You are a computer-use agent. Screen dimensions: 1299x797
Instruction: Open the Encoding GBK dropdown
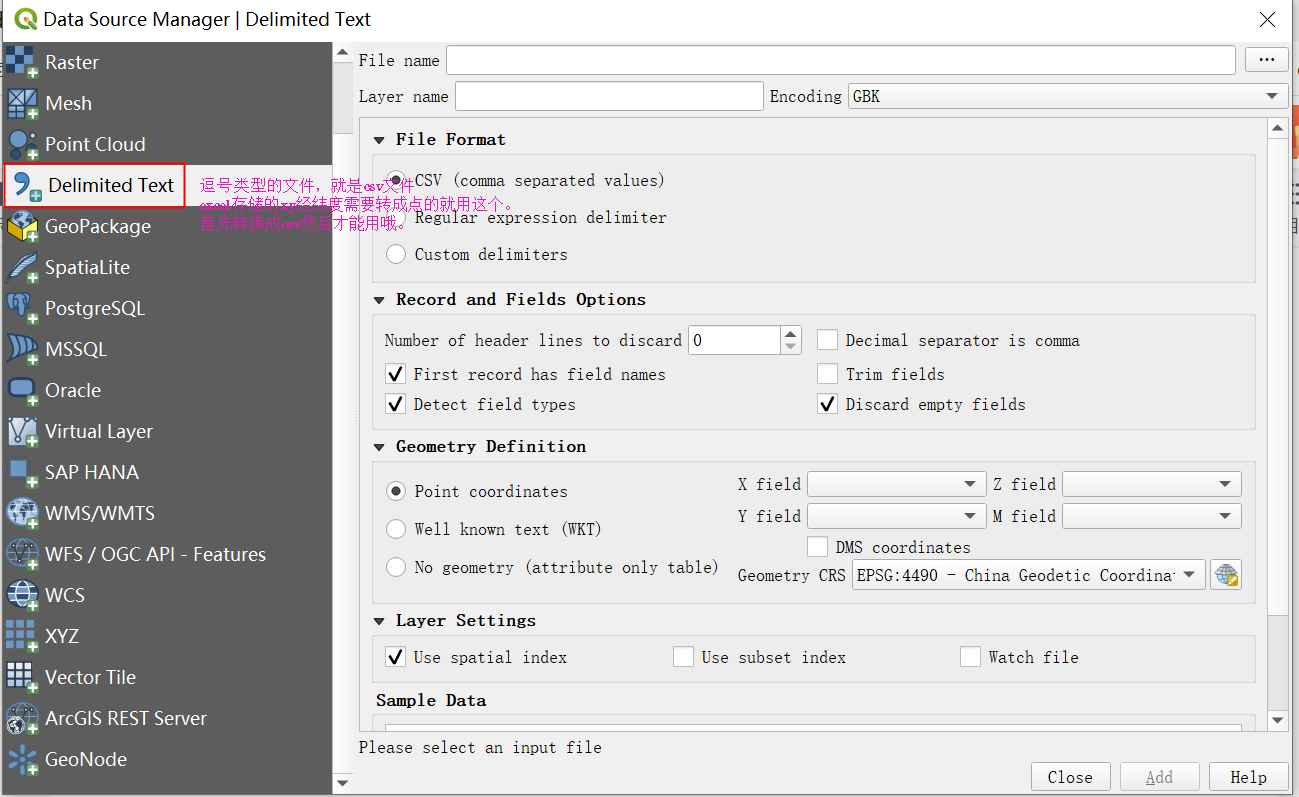coord(1068,96)
